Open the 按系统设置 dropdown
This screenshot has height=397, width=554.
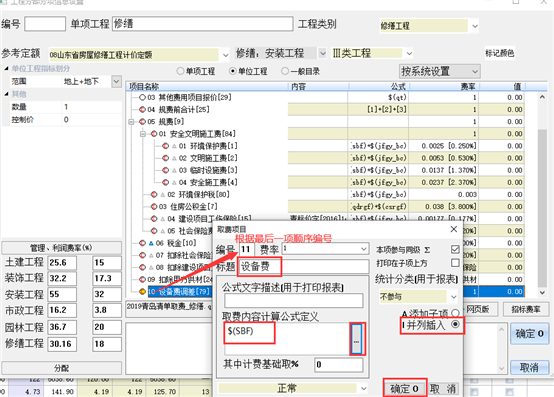440,72
